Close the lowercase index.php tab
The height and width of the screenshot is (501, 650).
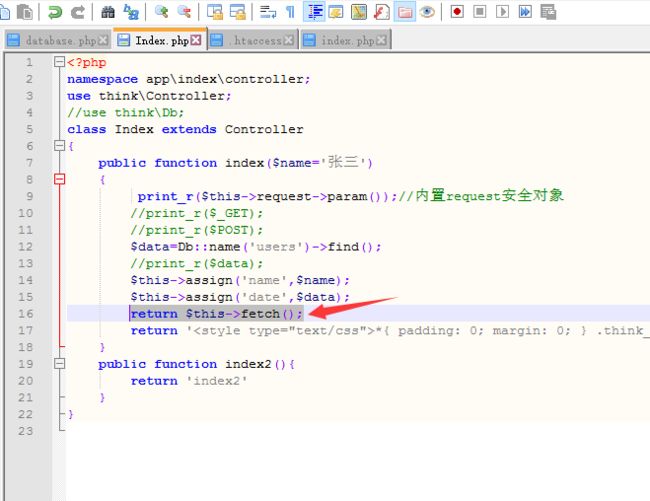(382, 40)
